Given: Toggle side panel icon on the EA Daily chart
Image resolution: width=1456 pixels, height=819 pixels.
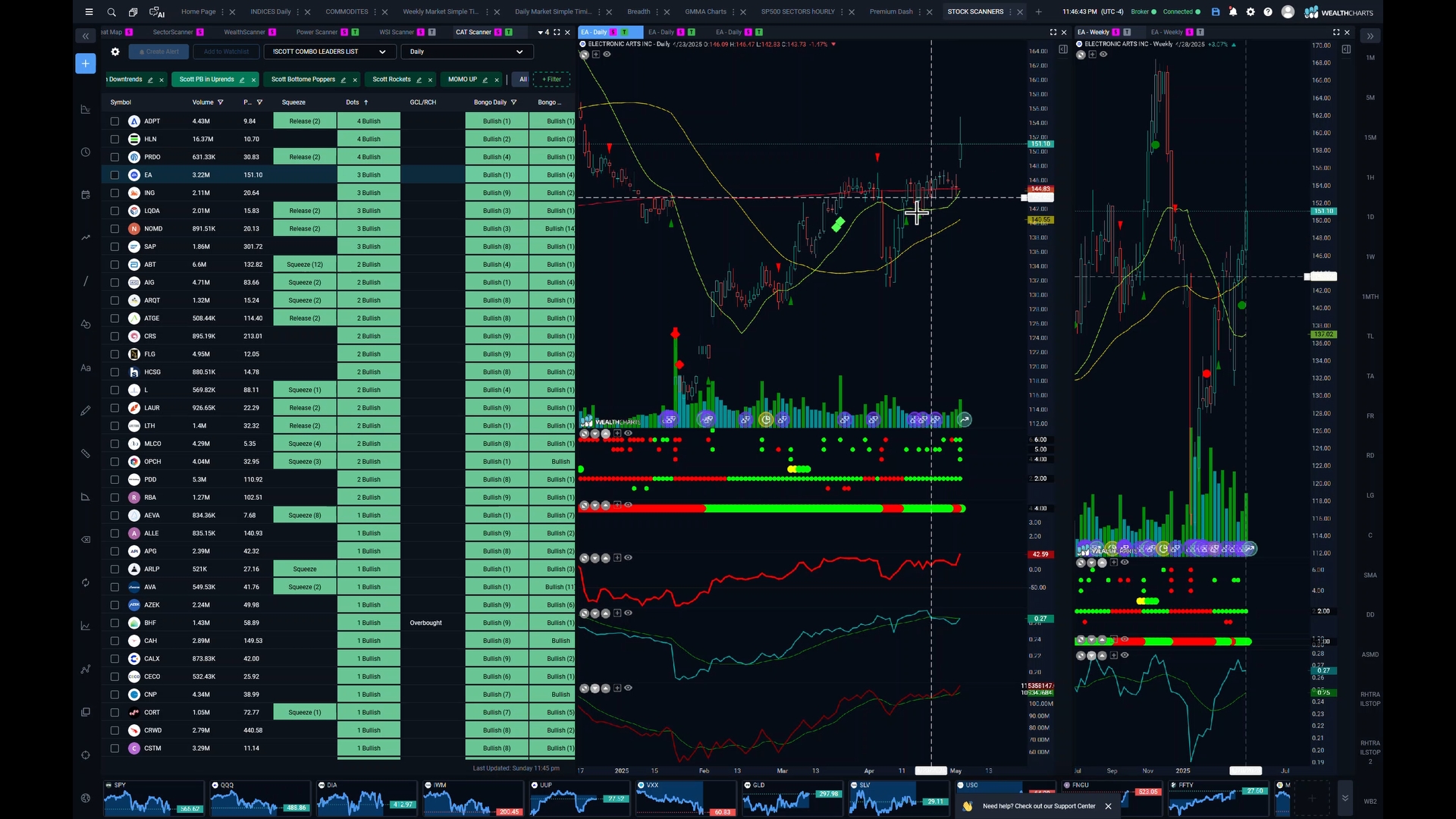Looking at the screenshot, I should [1063, 49].
